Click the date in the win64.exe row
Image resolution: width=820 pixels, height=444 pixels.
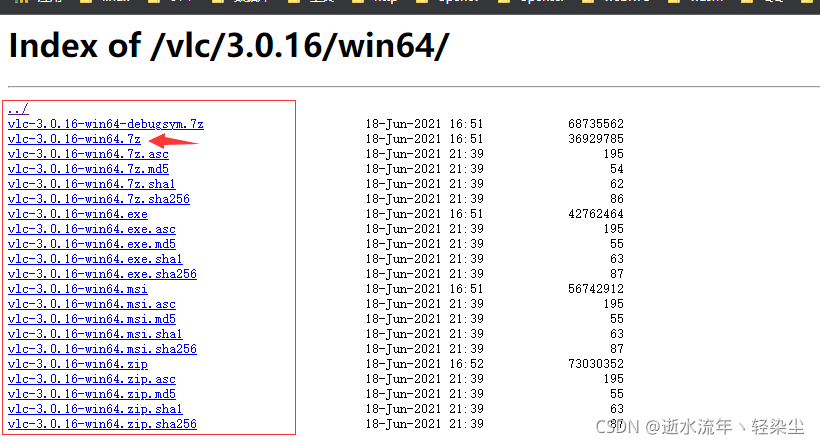[425, 214]
